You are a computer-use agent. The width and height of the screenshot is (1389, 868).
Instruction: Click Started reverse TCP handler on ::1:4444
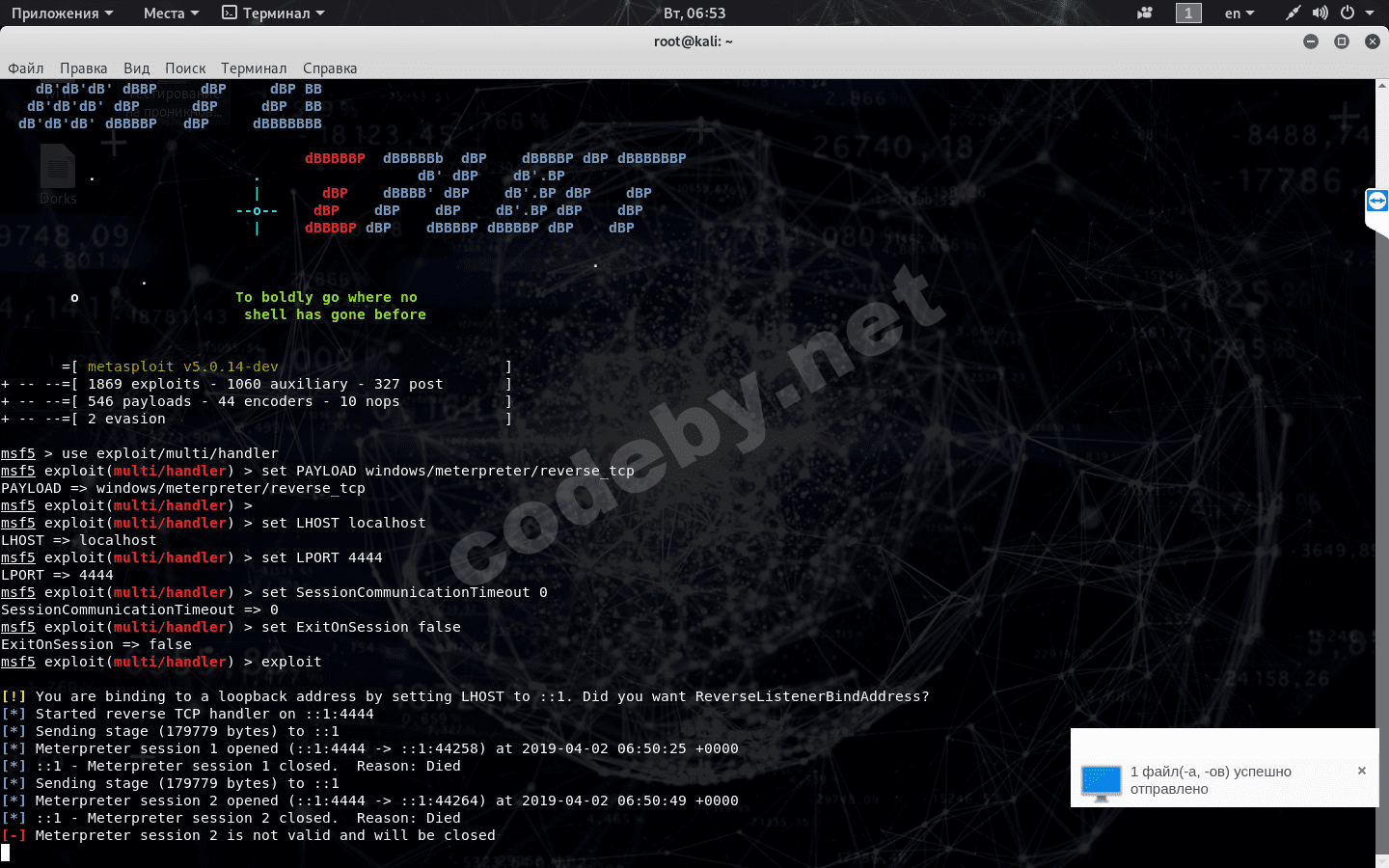[204, 714]
